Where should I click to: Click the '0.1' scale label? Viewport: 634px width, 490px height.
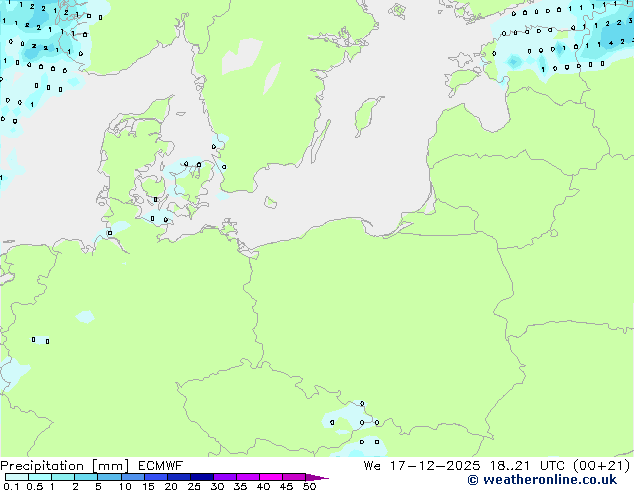coord(12,486)
